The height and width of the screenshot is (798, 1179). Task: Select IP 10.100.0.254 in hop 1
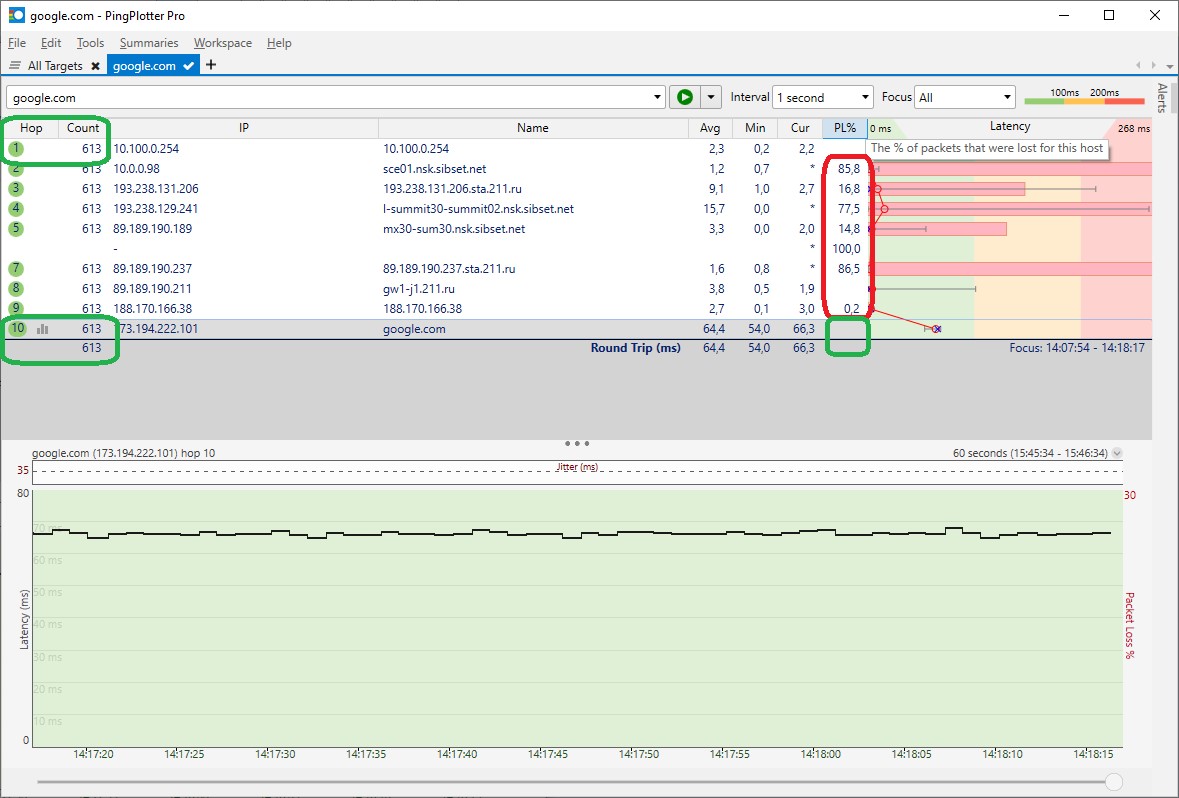tap(146, 149)
